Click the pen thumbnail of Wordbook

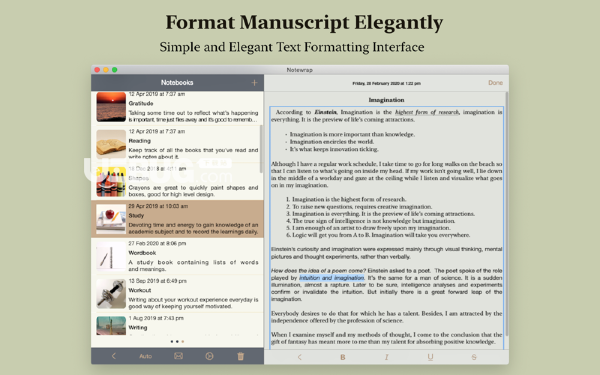coord(111,256)
